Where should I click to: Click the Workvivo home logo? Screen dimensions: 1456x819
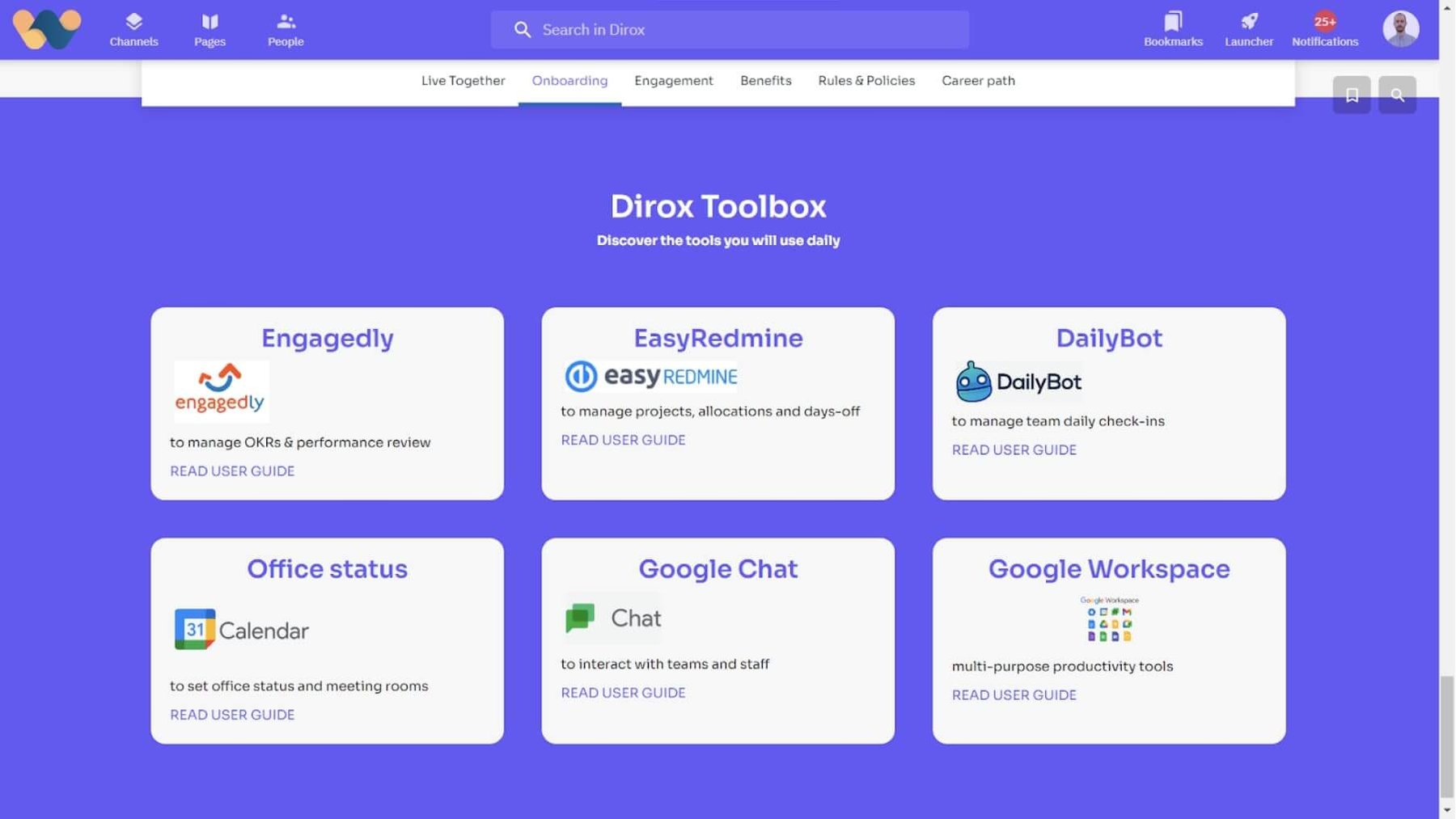point(46,29)
